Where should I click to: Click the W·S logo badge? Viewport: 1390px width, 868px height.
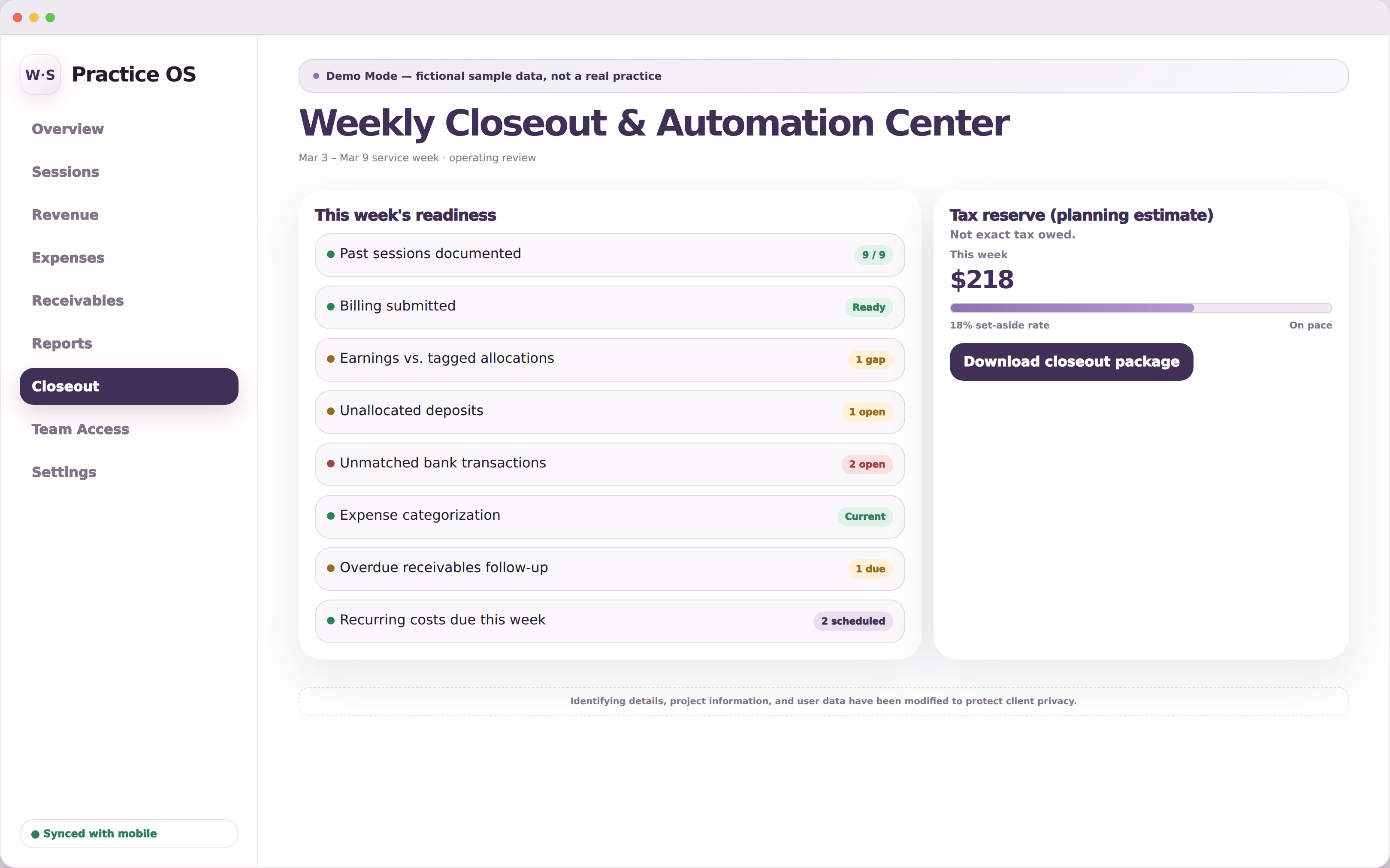click(x=40, y=75)
